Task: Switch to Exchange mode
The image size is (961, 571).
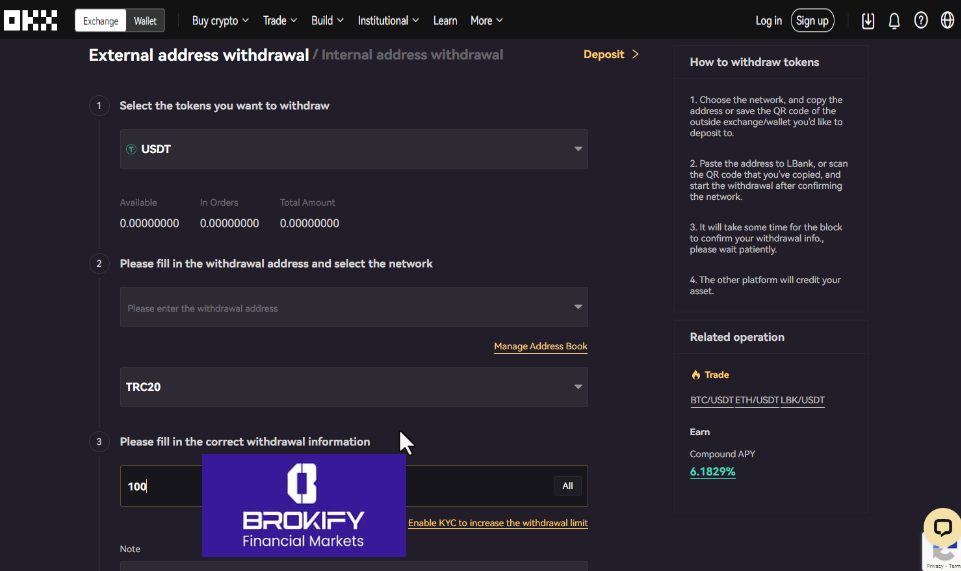Action: tap(100, 21)
